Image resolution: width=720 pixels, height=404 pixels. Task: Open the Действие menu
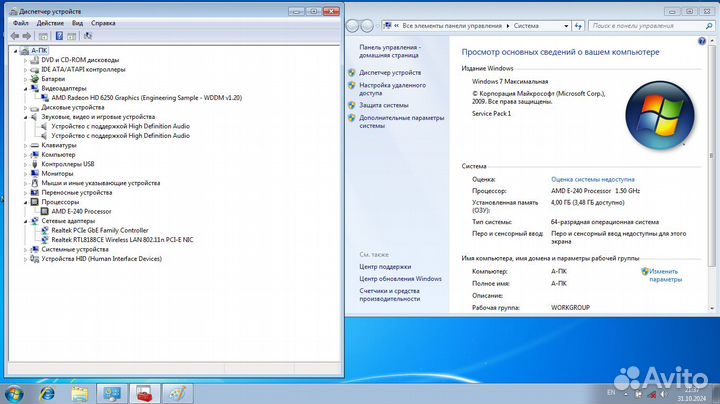(50, 22)
